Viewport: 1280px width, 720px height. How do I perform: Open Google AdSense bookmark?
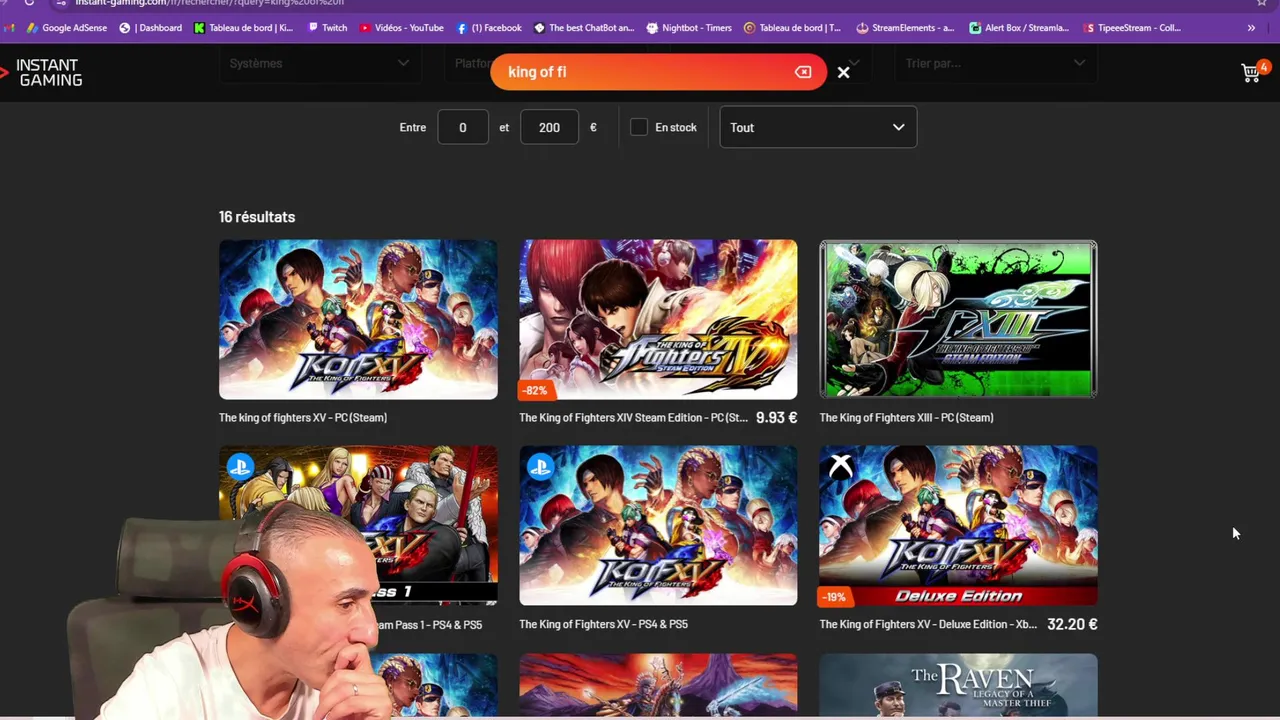pyautogui.click(x=66, y=28)
